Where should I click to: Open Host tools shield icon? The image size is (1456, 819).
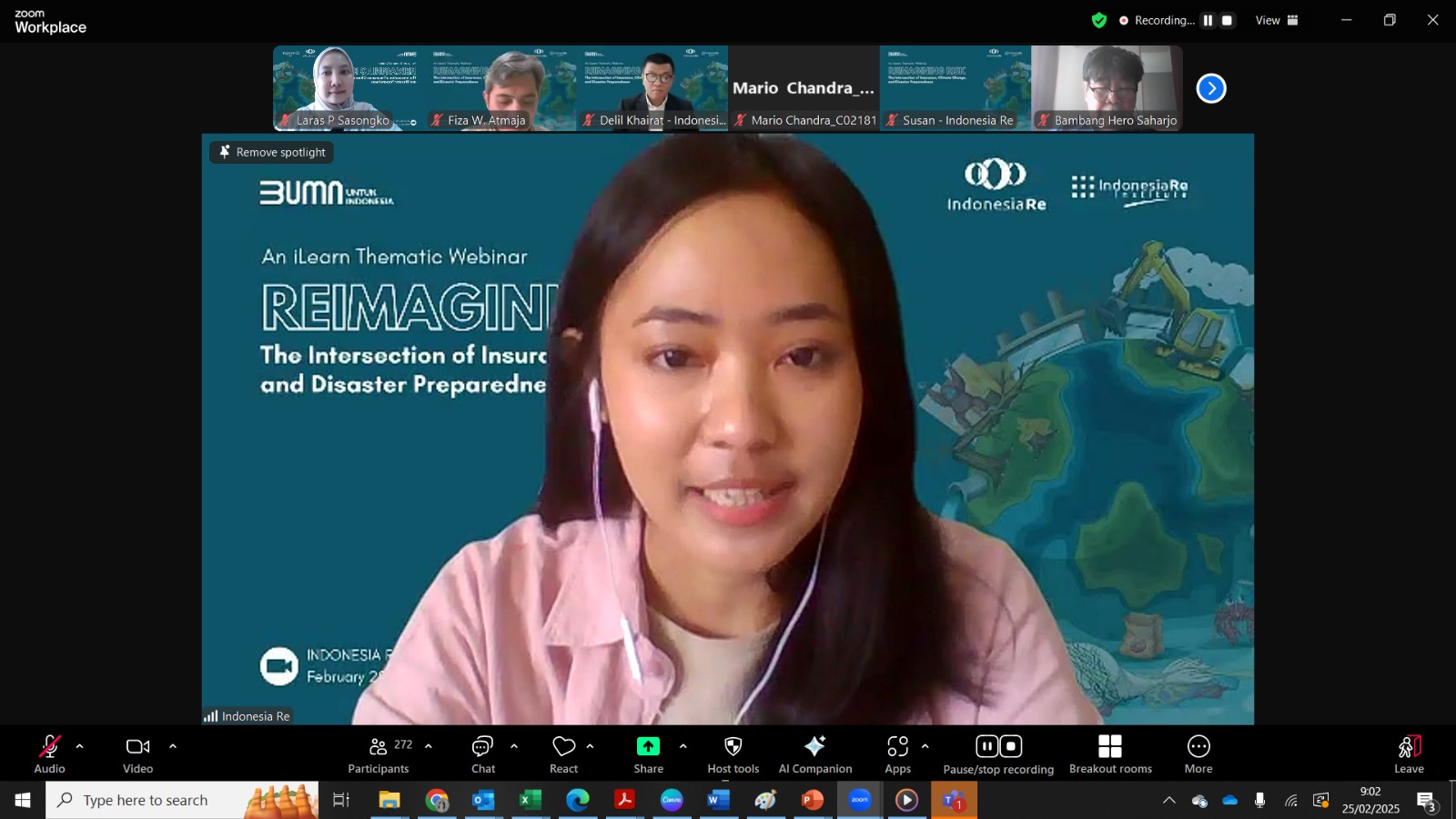(733, 747)
